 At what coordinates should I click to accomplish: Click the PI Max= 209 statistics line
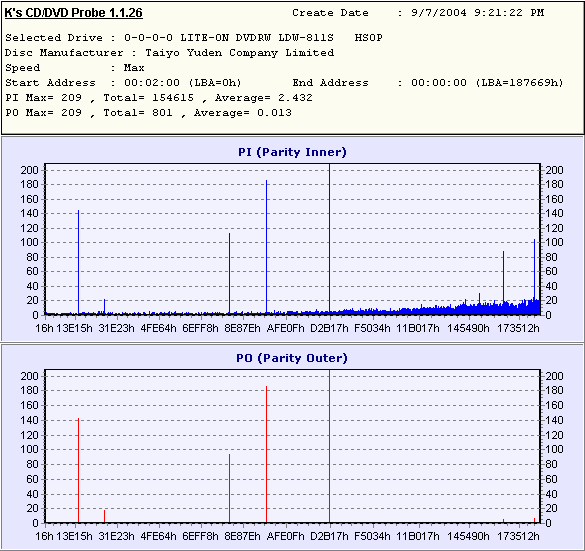159,98
